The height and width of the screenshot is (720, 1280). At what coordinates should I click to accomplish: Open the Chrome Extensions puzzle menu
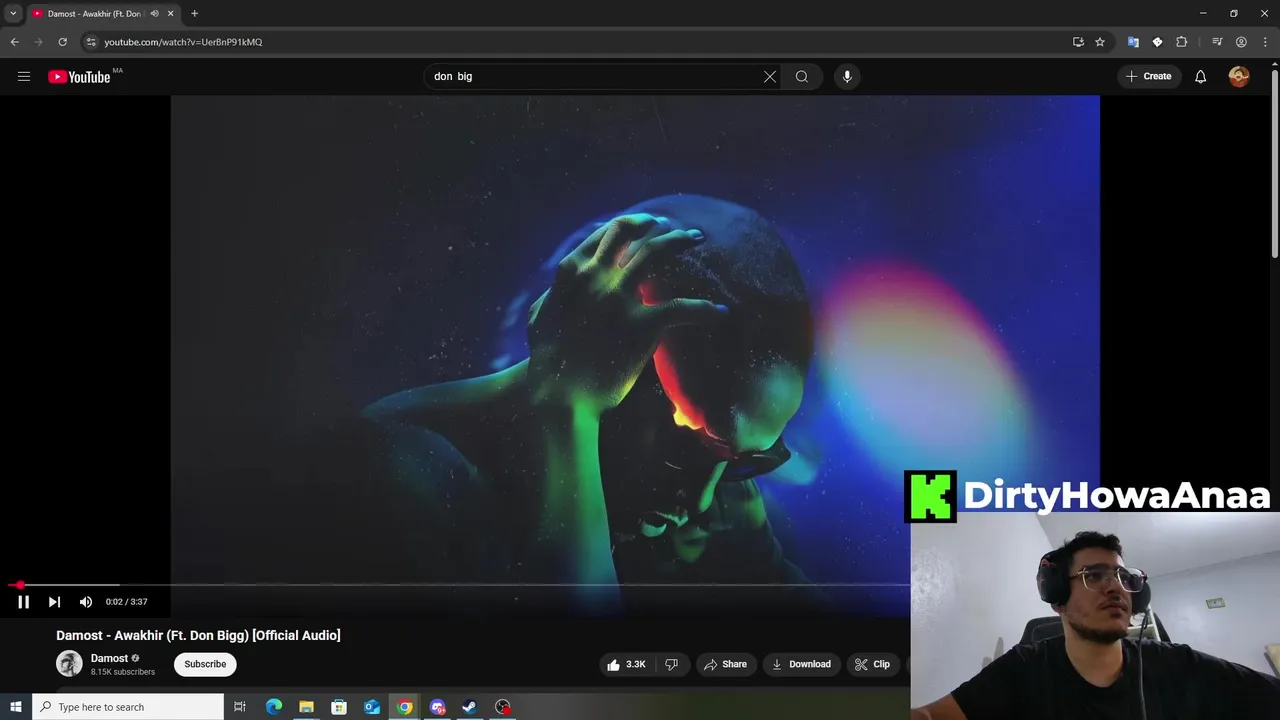(1182, 42)
